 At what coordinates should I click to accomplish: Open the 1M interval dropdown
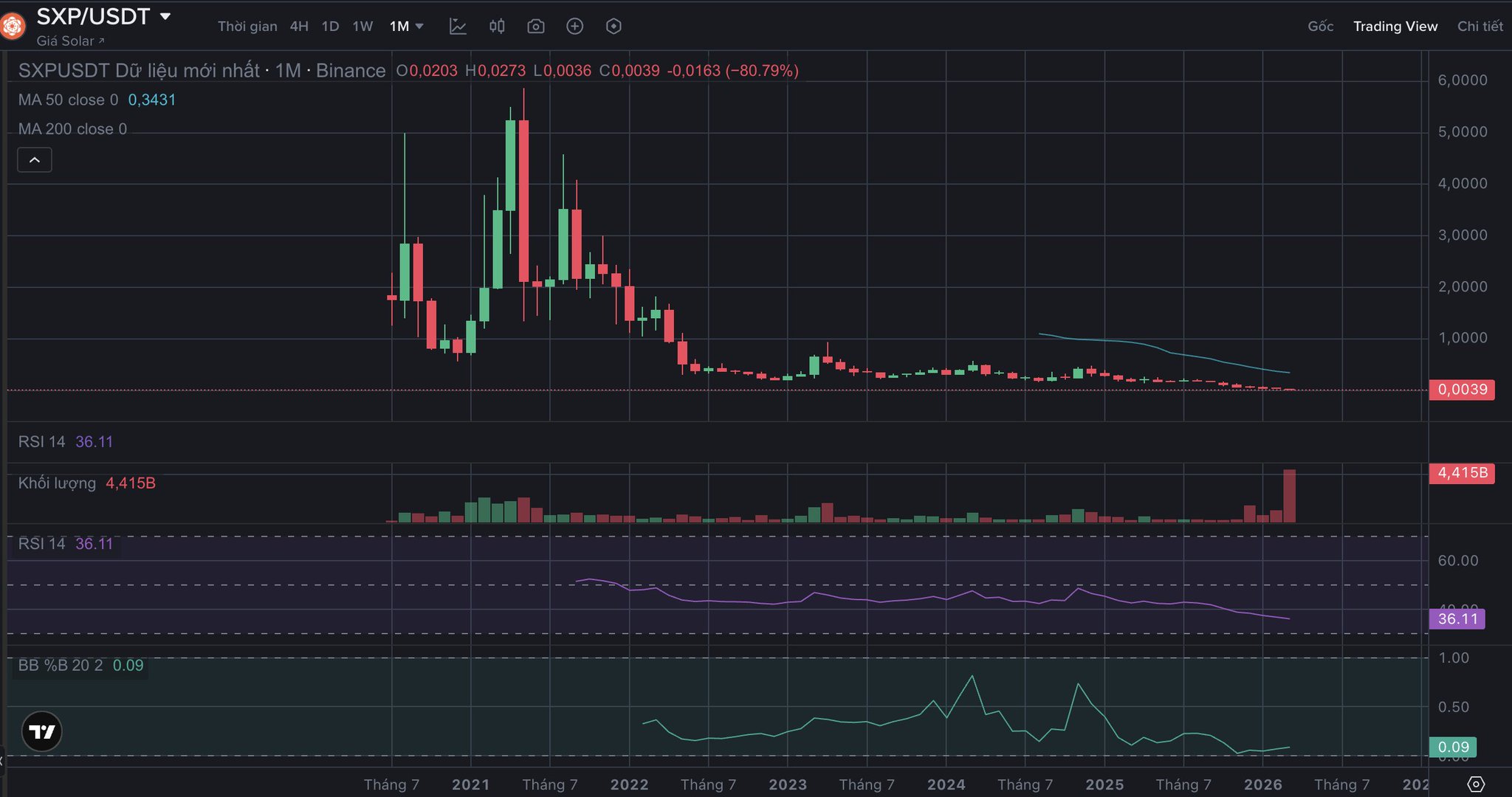pos(407,27)
